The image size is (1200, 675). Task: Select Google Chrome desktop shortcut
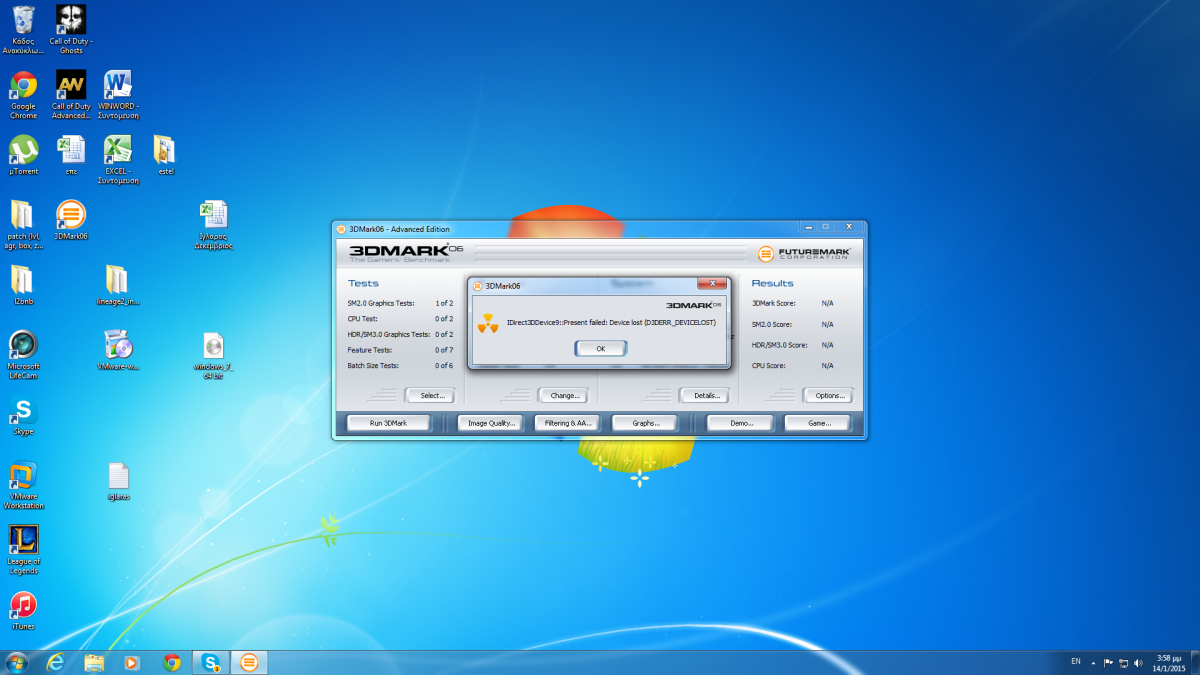(23, 95)
